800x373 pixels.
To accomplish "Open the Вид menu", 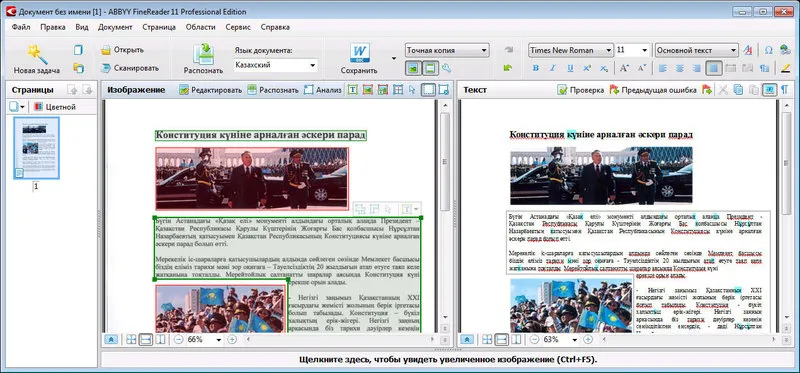I will (x=82, y=27).
